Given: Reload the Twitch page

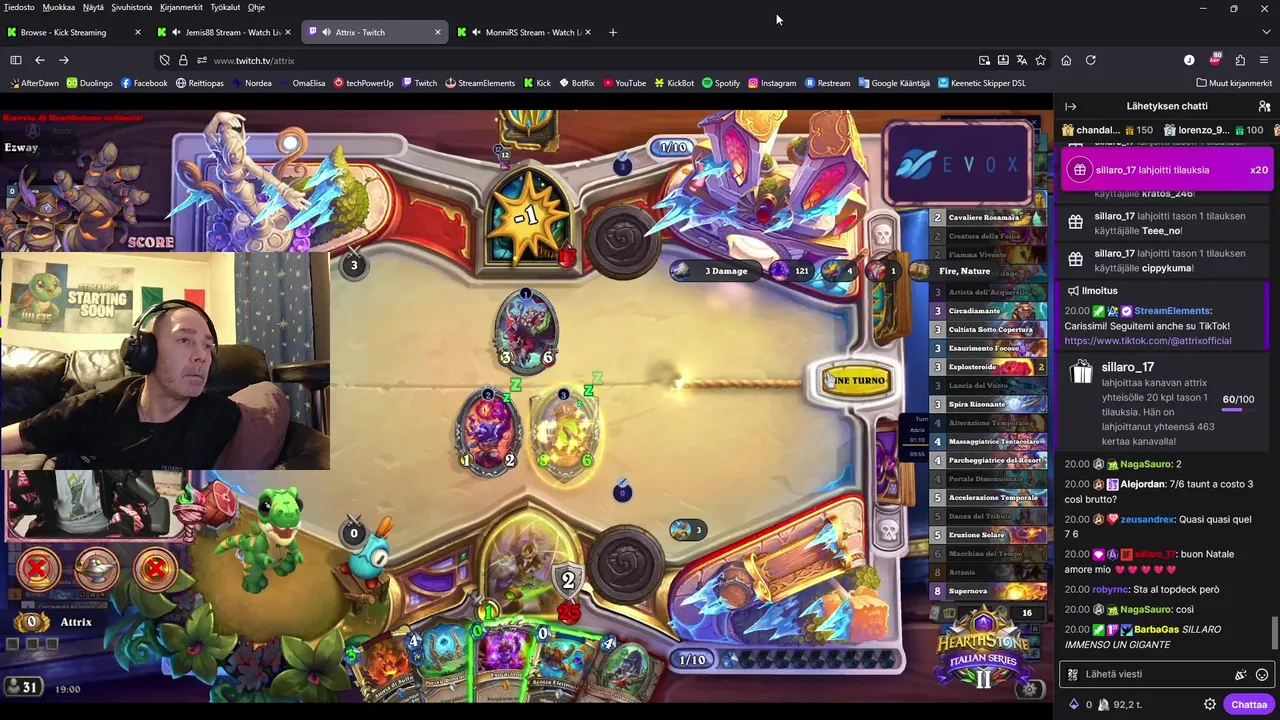Looking at the screenshot, I should click(x=1091, y=60).
